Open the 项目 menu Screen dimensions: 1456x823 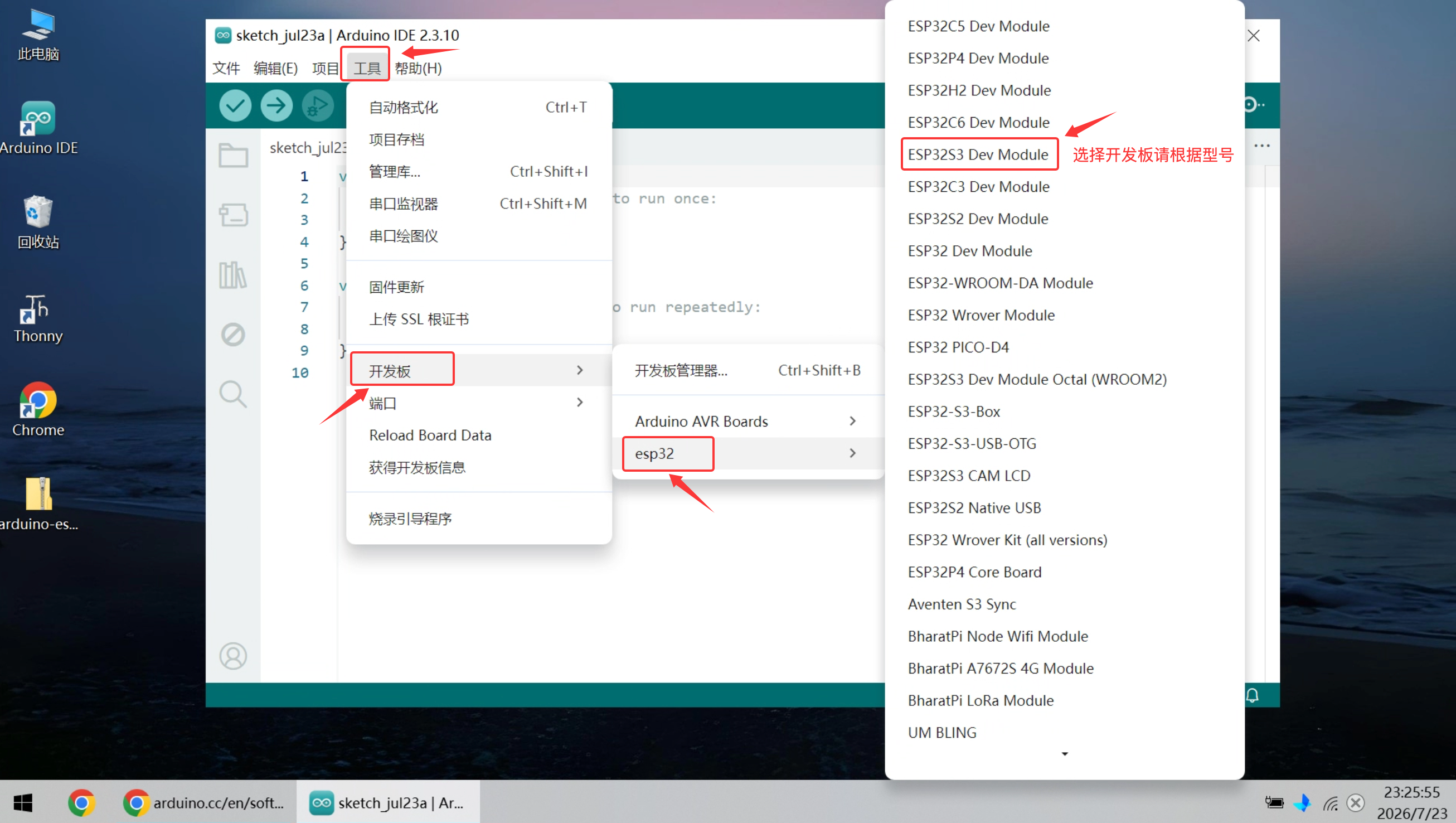tap(325, 69)
